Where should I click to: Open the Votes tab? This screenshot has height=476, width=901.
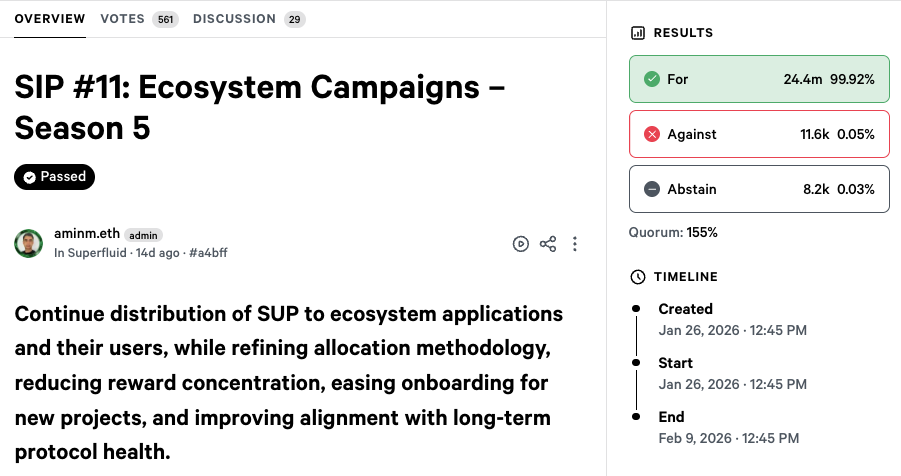138,19
